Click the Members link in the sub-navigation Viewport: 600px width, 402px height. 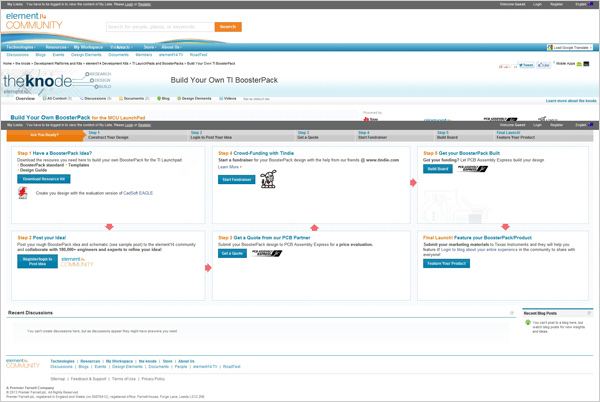pyautogui.click(x=143, y=55)
